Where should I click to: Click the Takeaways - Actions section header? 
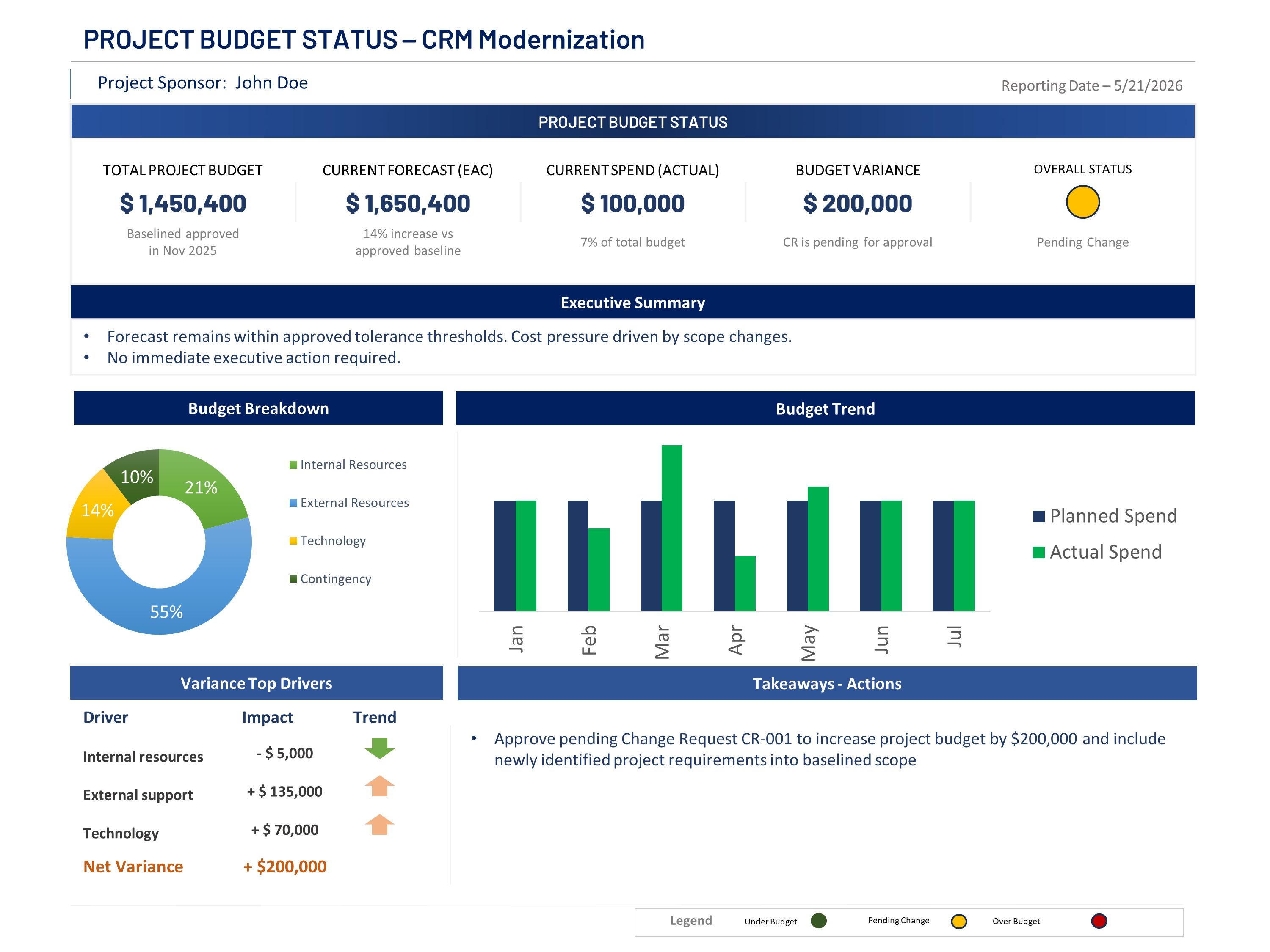pyautogui.click(x=827, y=683)
